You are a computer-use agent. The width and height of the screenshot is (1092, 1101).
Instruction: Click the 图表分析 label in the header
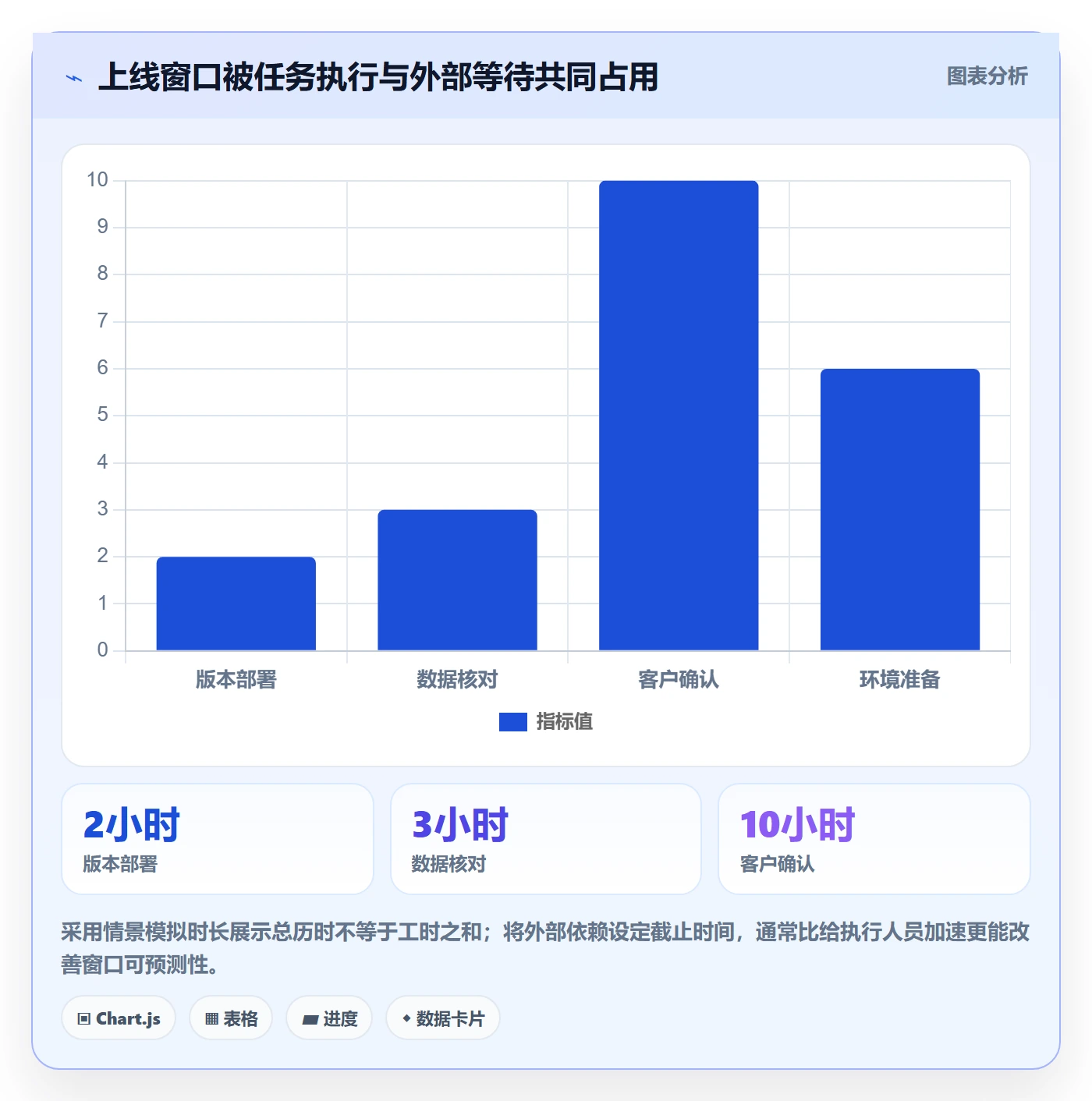coord(987,76)
